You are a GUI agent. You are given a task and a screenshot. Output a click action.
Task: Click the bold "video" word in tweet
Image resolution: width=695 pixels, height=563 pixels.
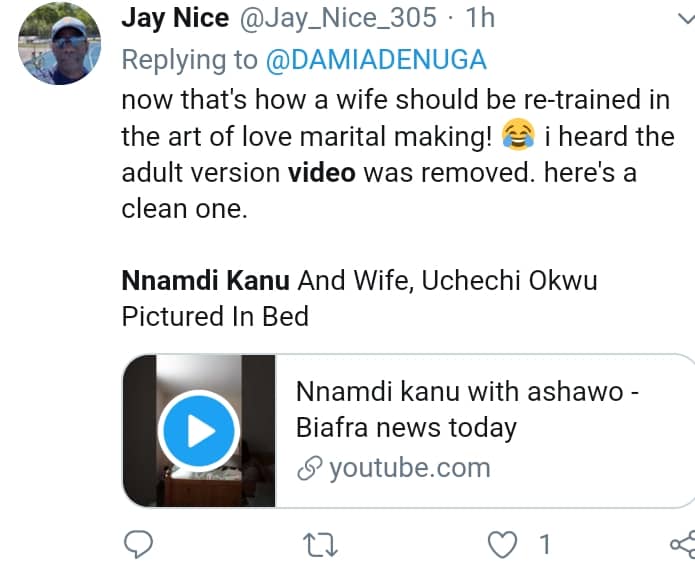[321, 172]
